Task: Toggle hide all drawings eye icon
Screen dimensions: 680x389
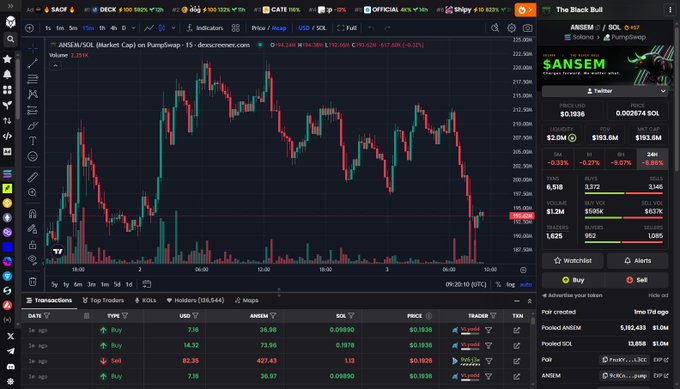Action: pos(33,260)
